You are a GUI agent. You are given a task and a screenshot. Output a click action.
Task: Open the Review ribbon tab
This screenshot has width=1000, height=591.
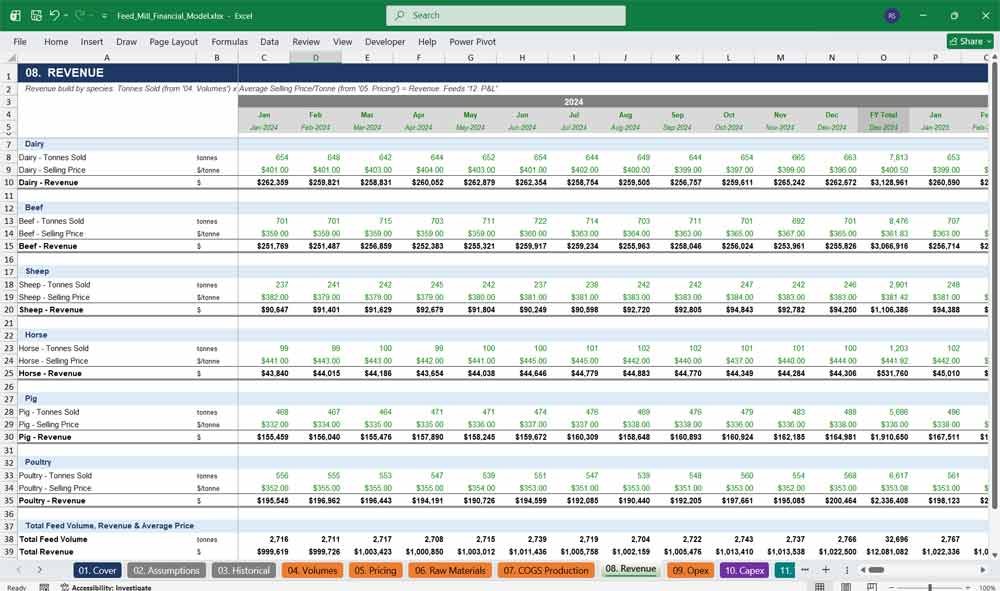point(306,41)
